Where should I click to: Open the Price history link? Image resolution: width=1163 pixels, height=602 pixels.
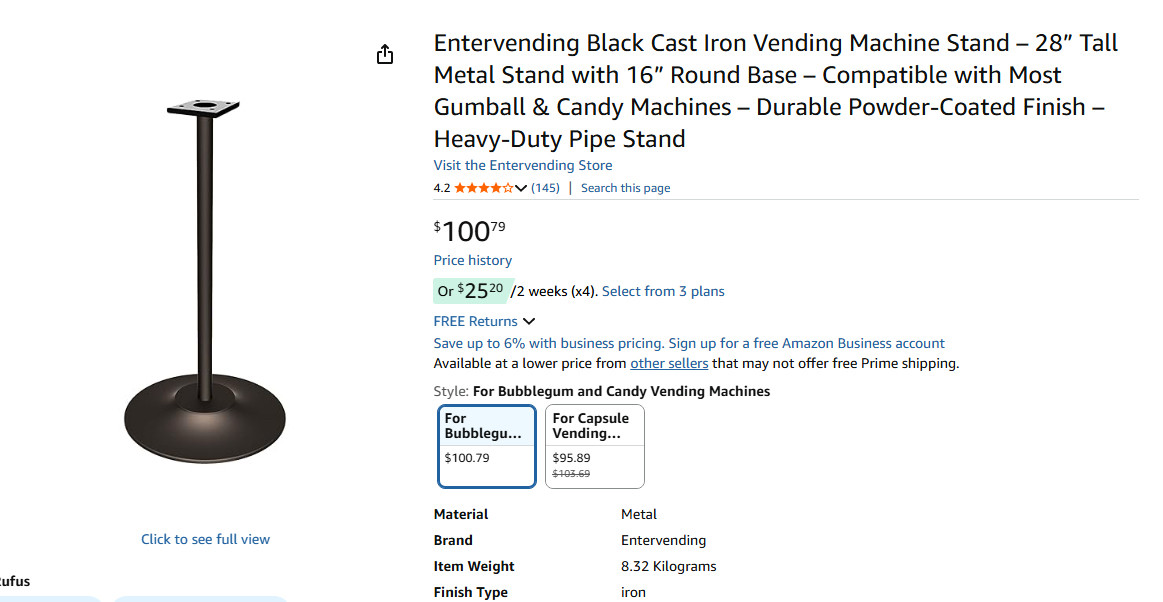(472, 260)
